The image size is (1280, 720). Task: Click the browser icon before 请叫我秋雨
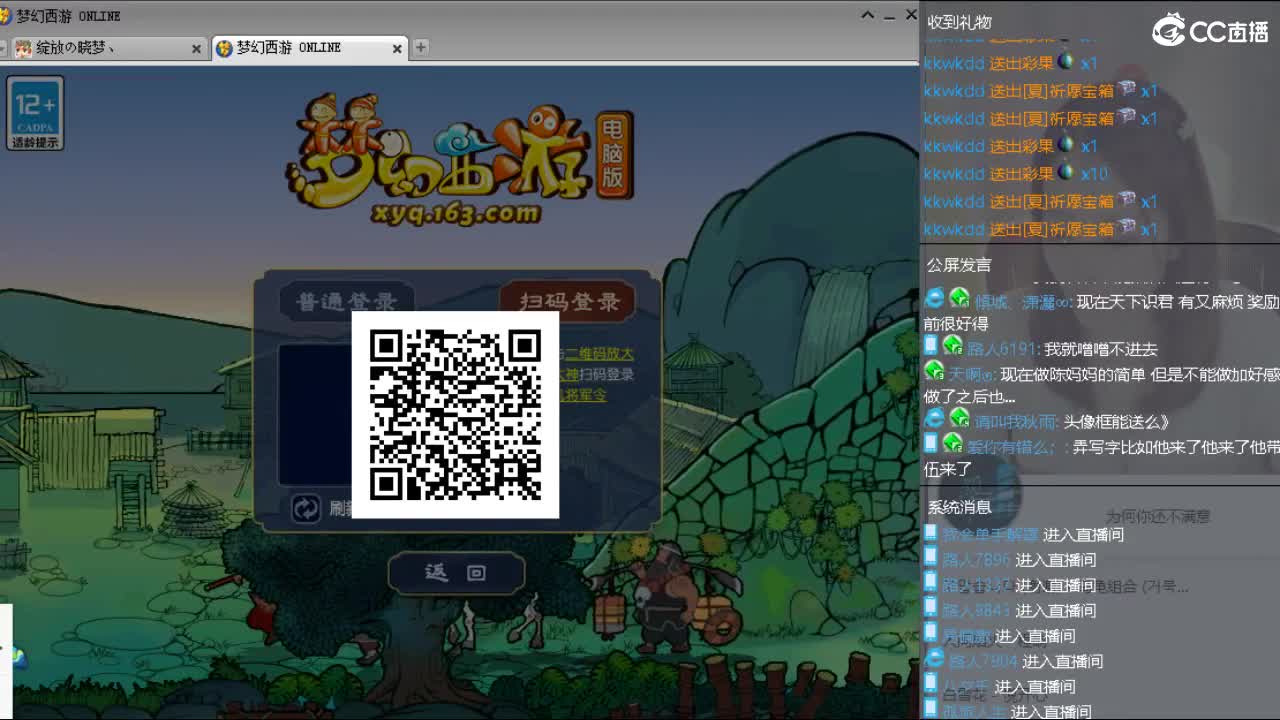coord(935,419)
